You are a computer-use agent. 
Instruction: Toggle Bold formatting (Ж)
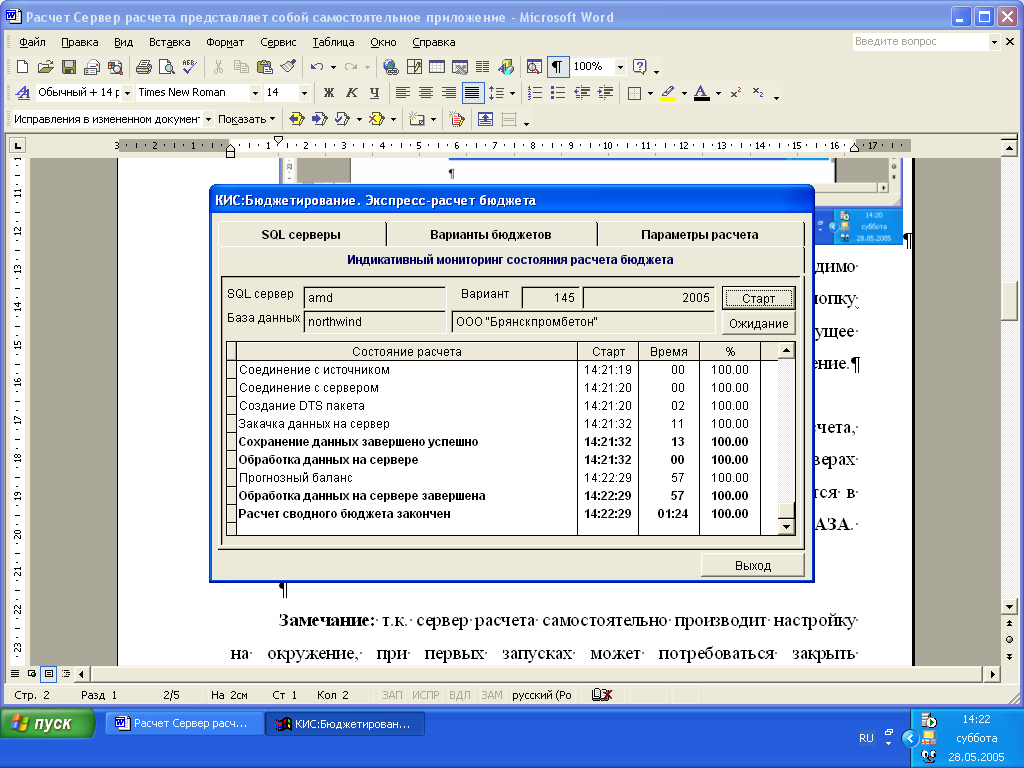[328, 93]
